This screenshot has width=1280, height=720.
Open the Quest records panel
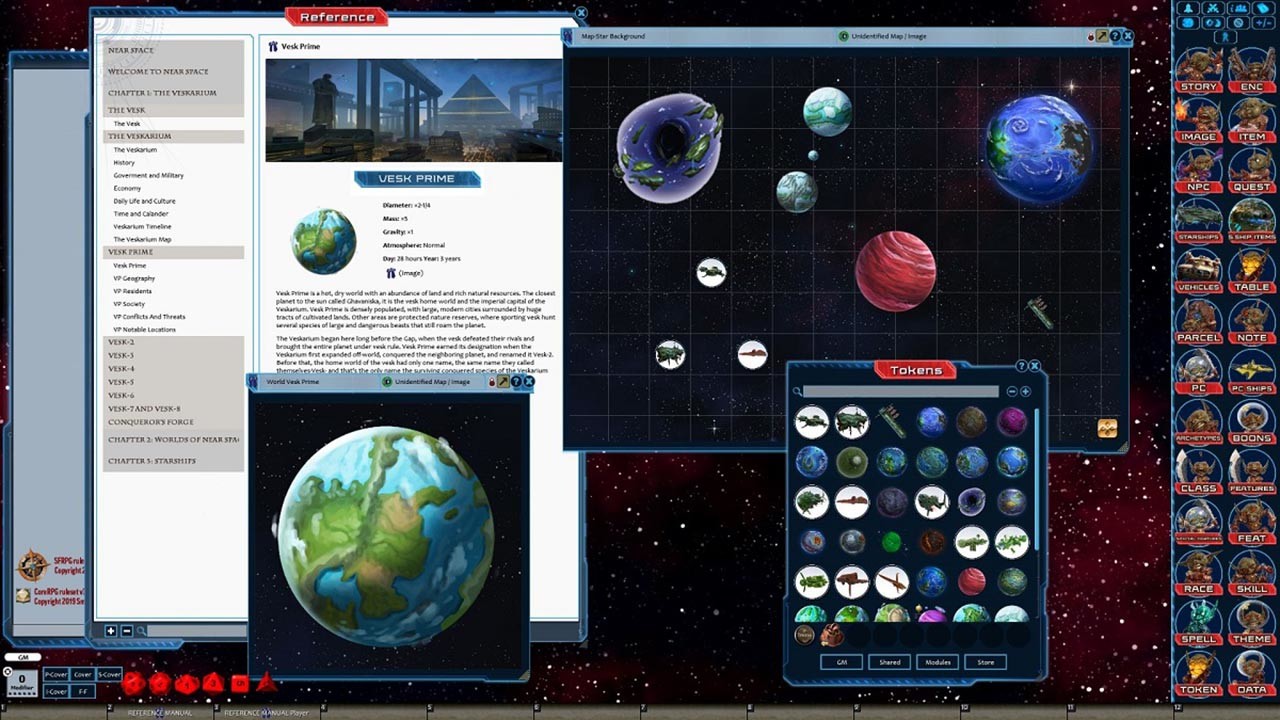[x=1252, y=166]
